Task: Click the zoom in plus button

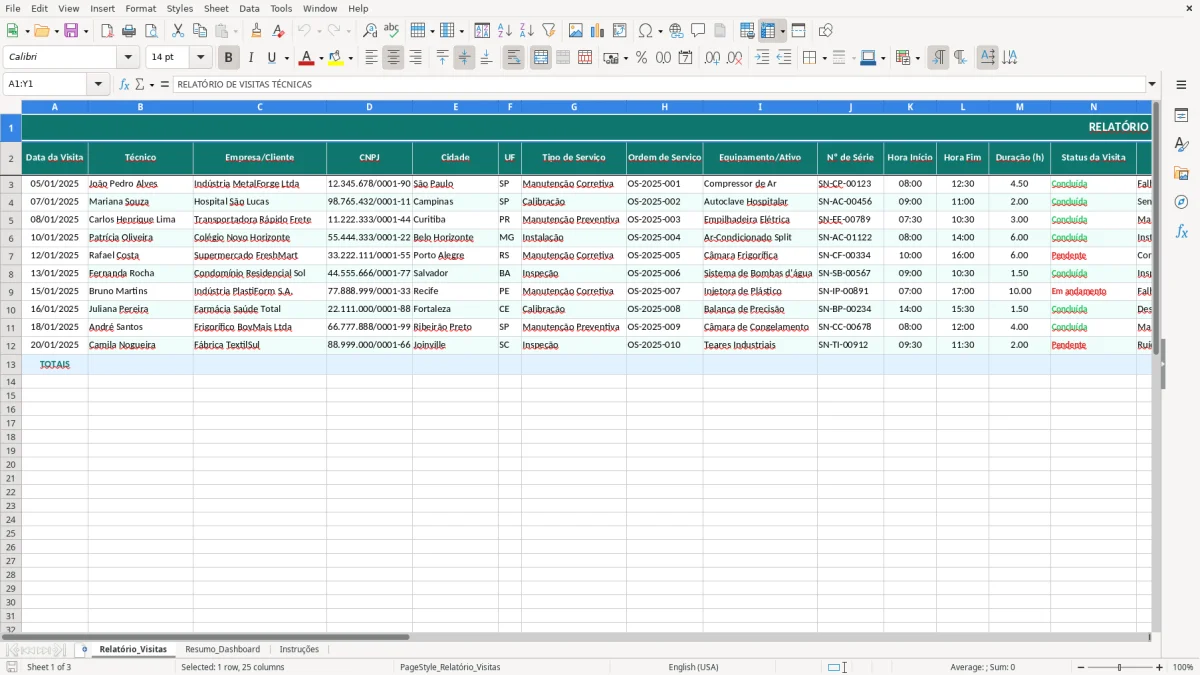Action: click(1160, 667)
